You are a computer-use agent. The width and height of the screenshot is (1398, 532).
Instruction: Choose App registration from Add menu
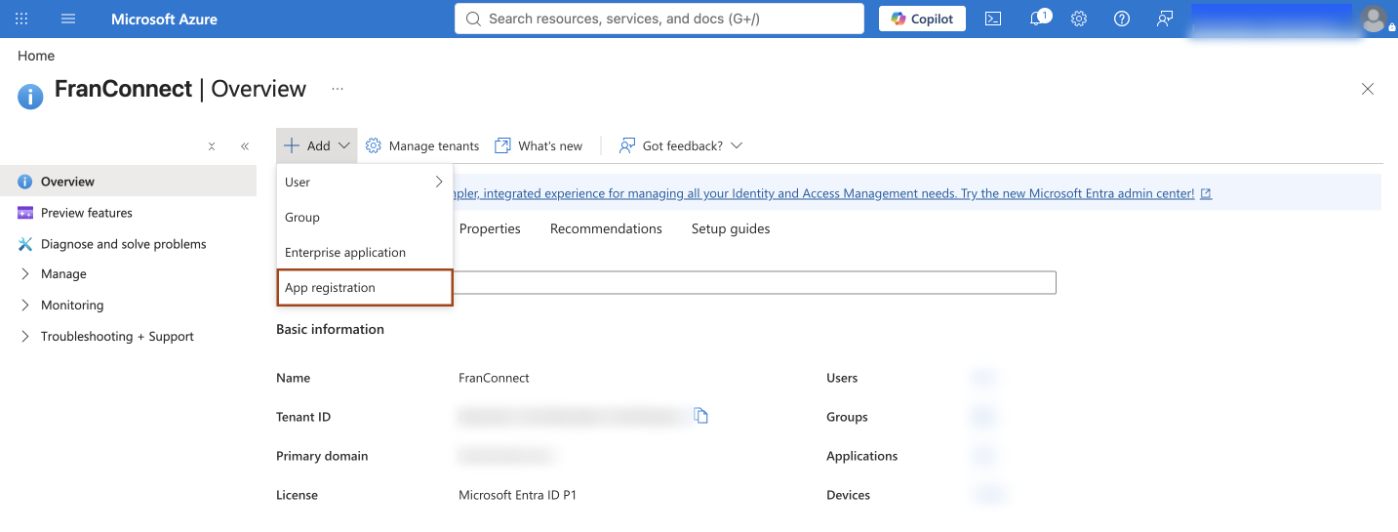(x=365, y=287)
